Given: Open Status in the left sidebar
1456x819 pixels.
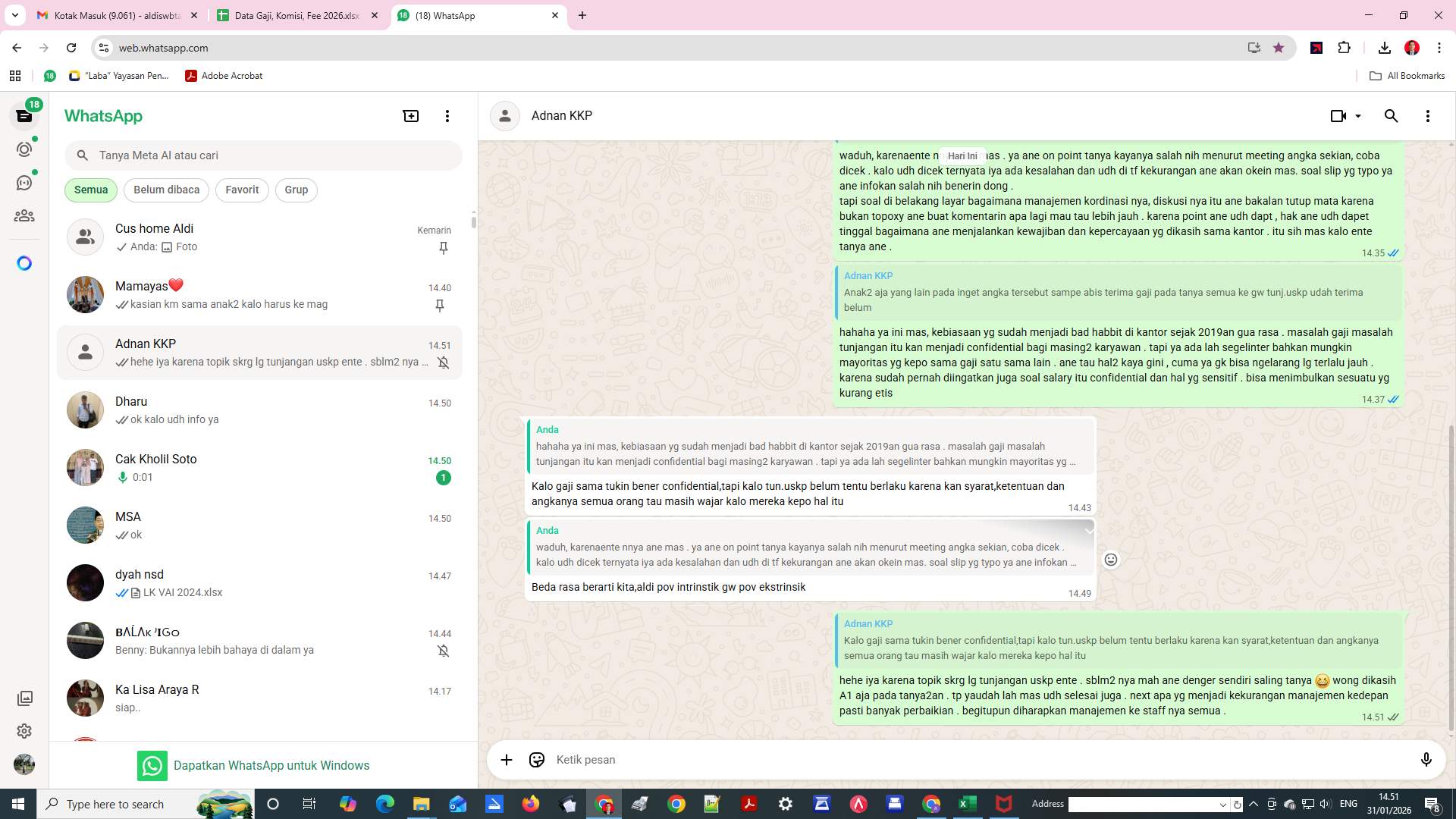Looking at the screenshot, I should coord(25,149).
